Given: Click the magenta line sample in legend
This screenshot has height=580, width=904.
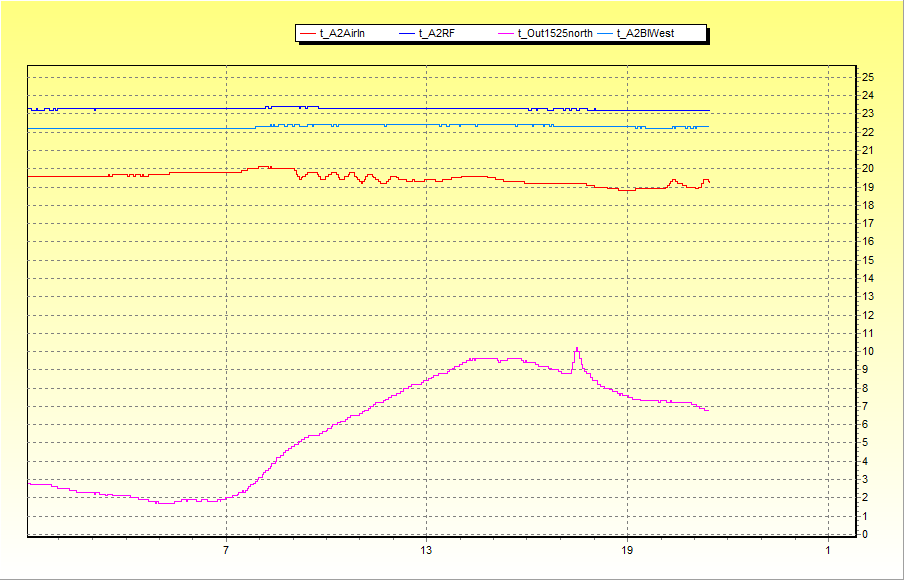Looking at the screenshot, I should click(506, 34).
